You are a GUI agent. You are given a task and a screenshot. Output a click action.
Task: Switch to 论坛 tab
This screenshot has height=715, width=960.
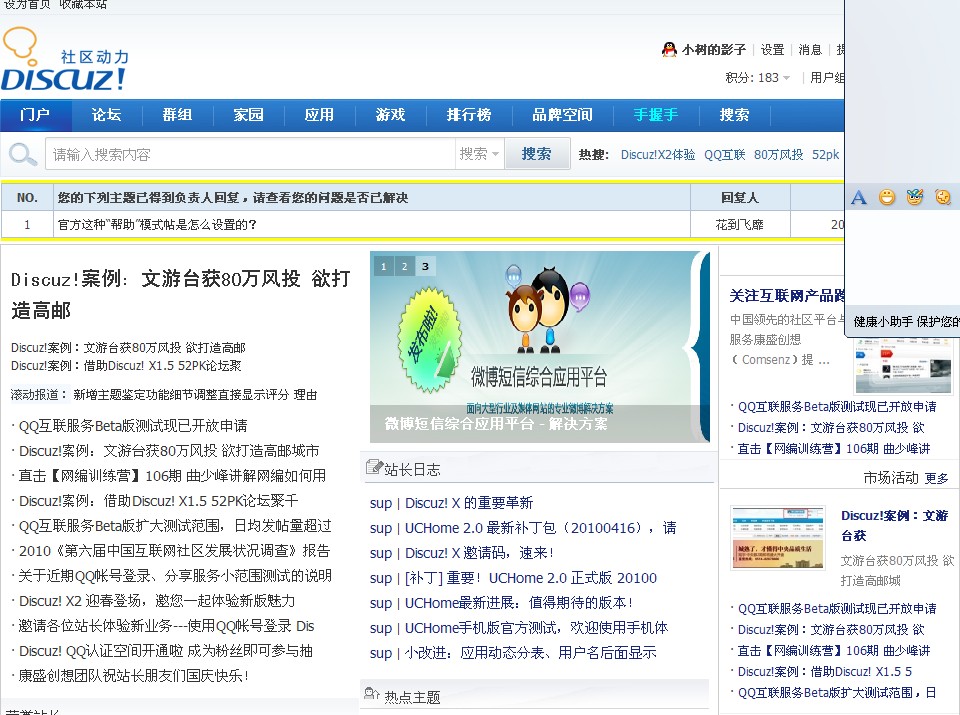[x=107, y=114]
